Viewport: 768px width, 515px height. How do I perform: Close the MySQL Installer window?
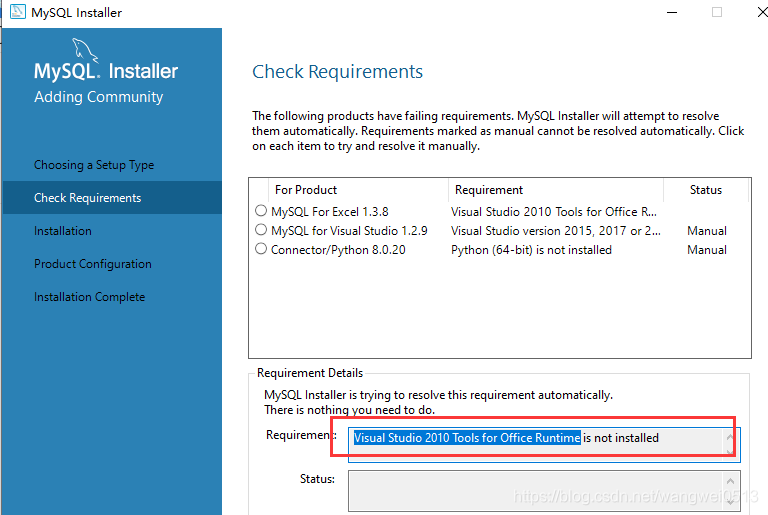click(762, 12)
